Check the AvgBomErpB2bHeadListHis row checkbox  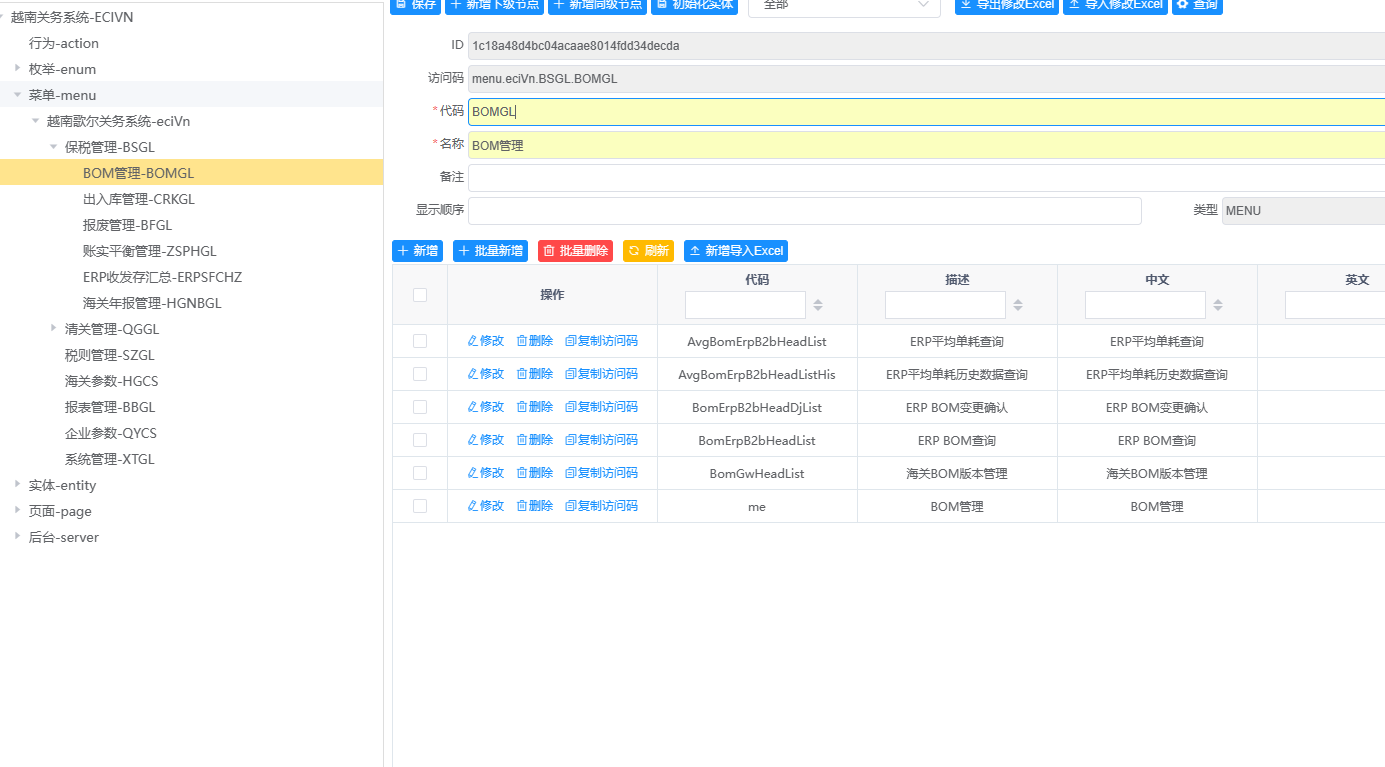420,374
